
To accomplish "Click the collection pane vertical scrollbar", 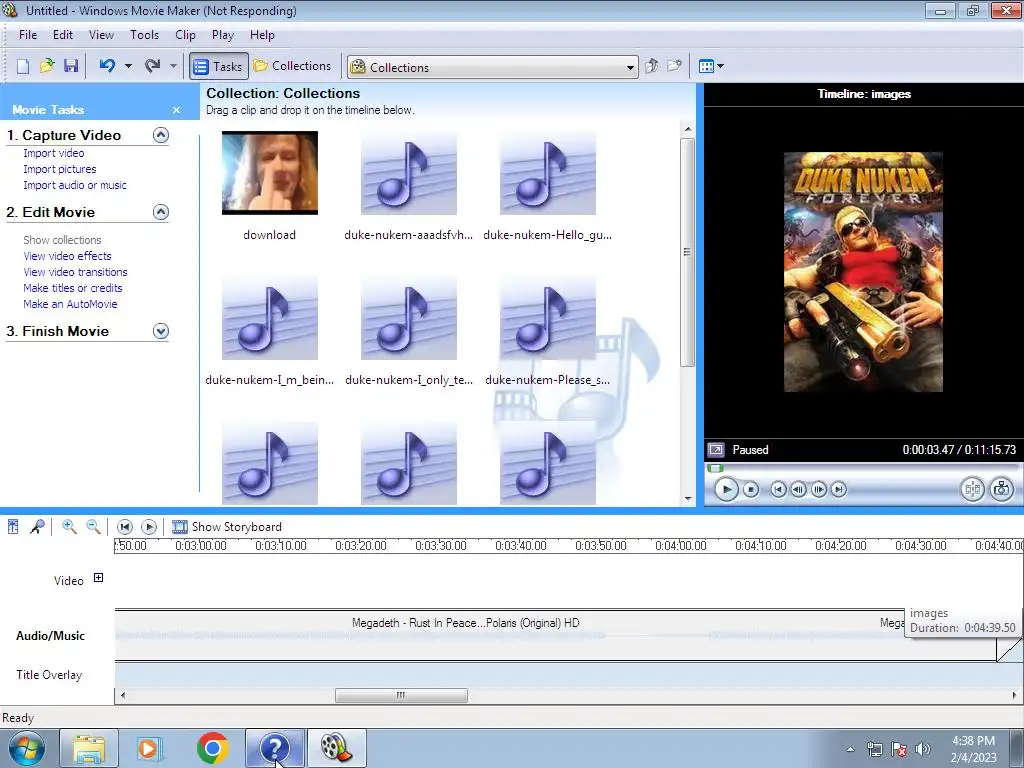I will tap(688, 252).
